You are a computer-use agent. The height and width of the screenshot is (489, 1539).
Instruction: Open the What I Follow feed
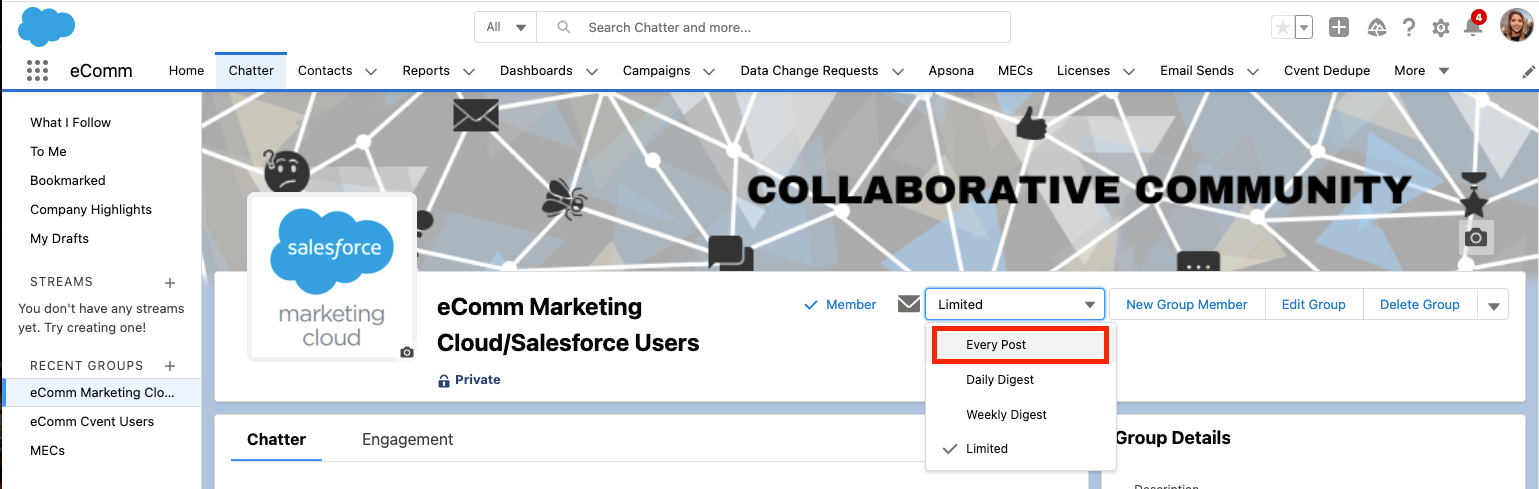tap(70, 122)
